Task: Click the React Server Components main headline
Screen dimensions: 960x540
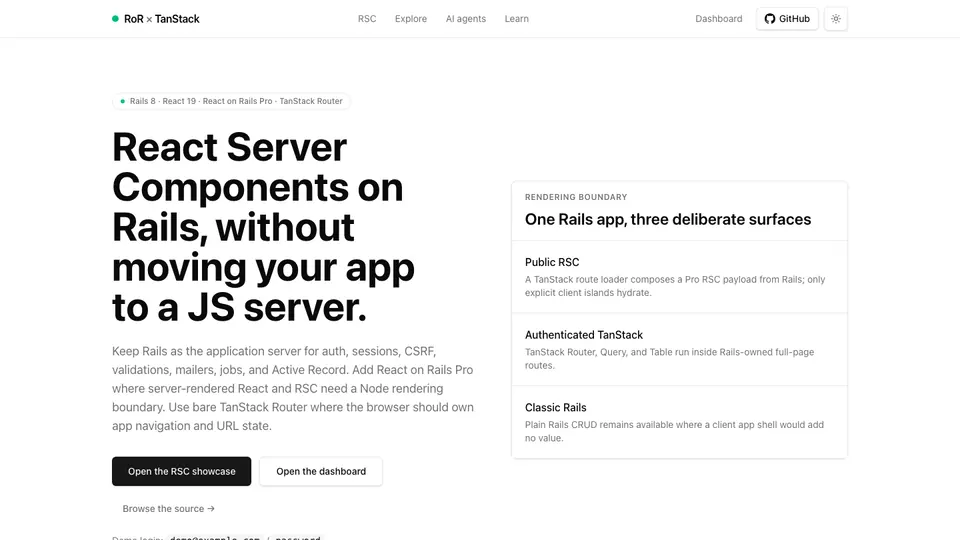Action: pyautogui.click(x=263, y=227)
